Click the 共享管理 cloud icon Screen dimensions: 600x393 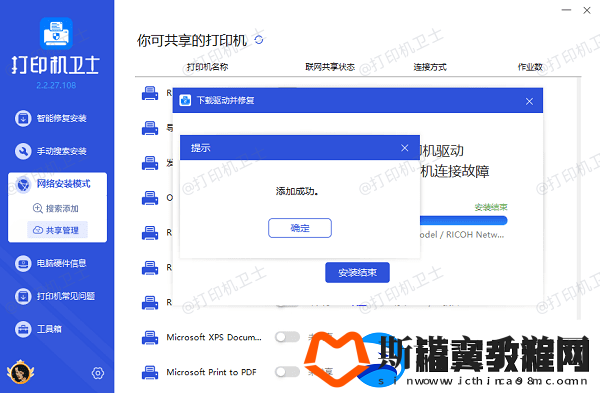[x=38, y=230]
